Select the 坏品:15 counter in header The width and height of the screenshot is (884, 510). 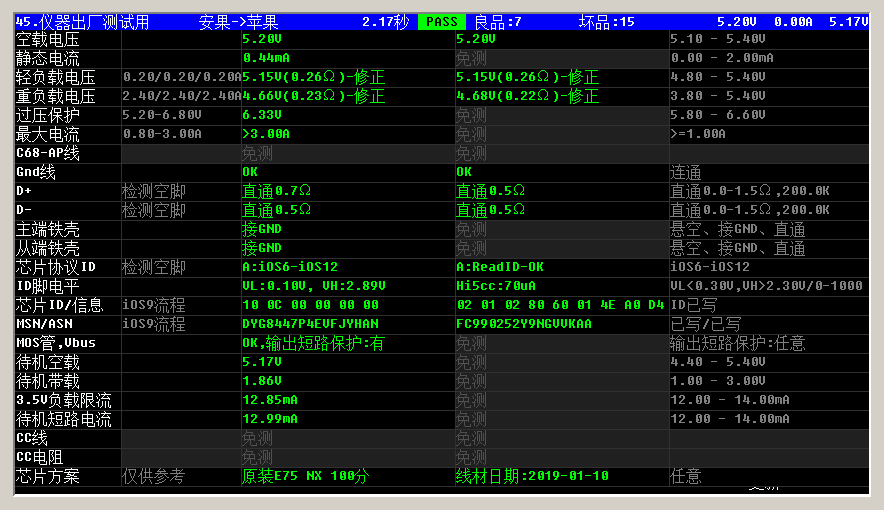[606, 21]
